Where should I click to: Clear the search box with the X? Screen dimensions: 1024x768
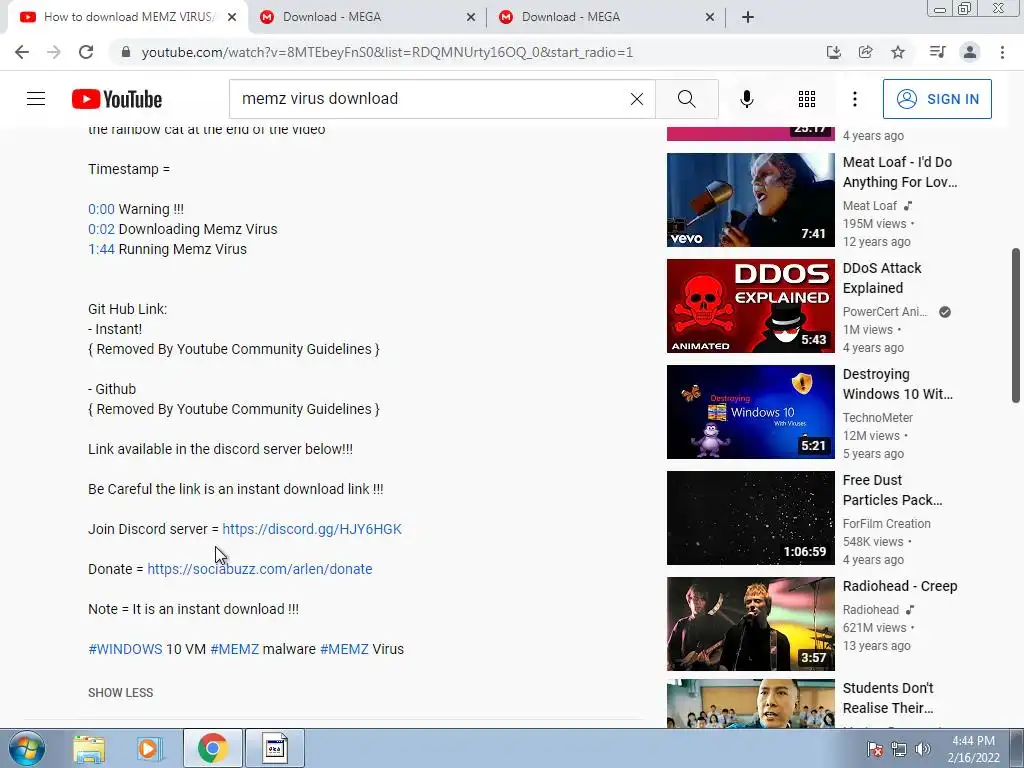pos(637,99)
